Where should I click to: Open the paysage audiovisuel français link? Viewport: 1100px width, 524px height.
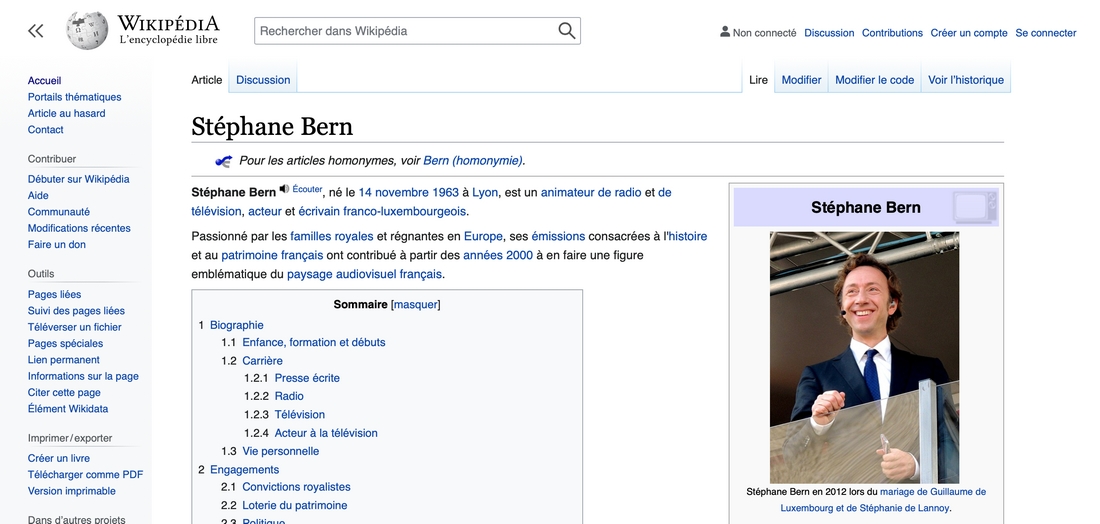click(x=364, y=274)
